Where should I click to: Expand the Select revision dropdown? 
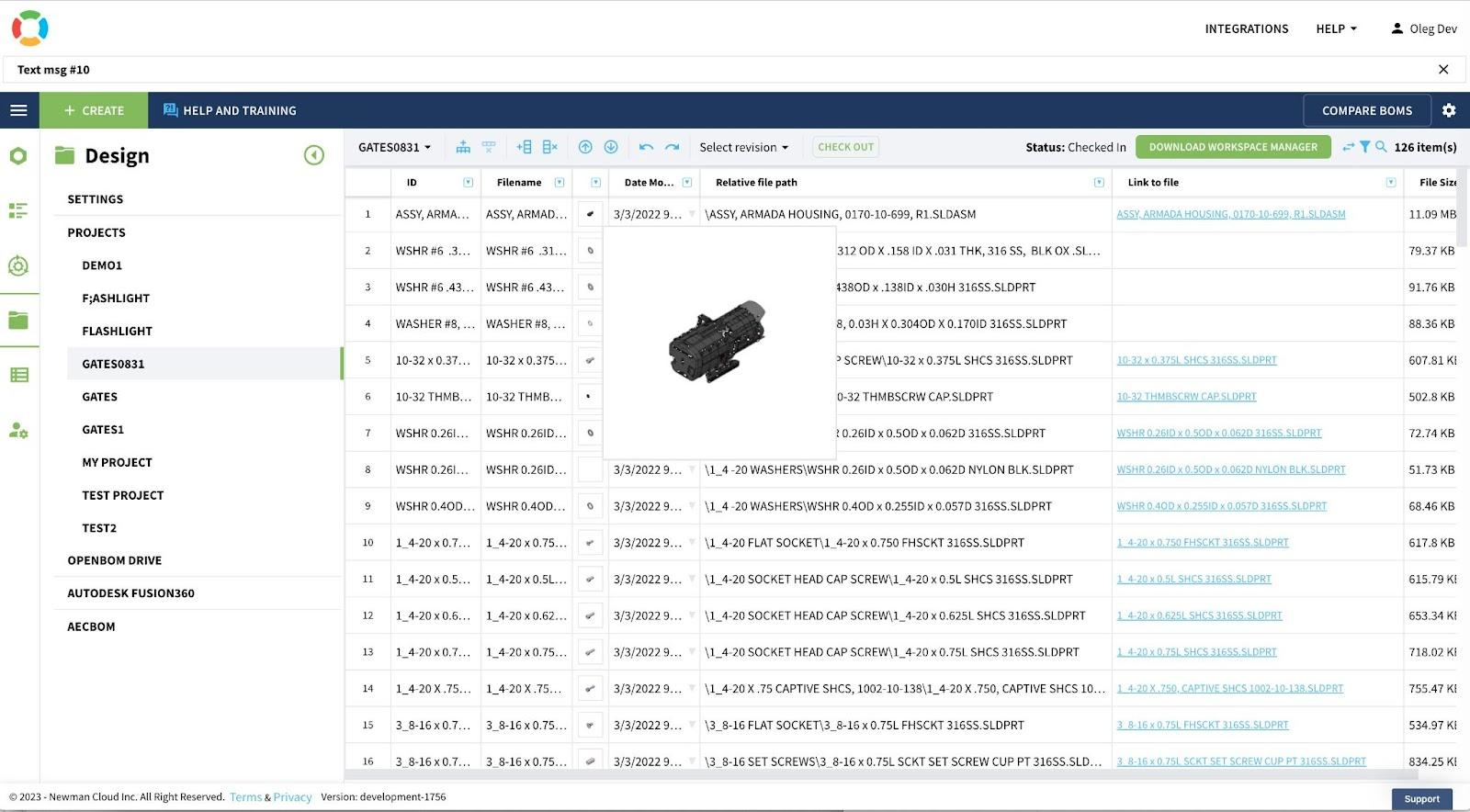[743, 147]
